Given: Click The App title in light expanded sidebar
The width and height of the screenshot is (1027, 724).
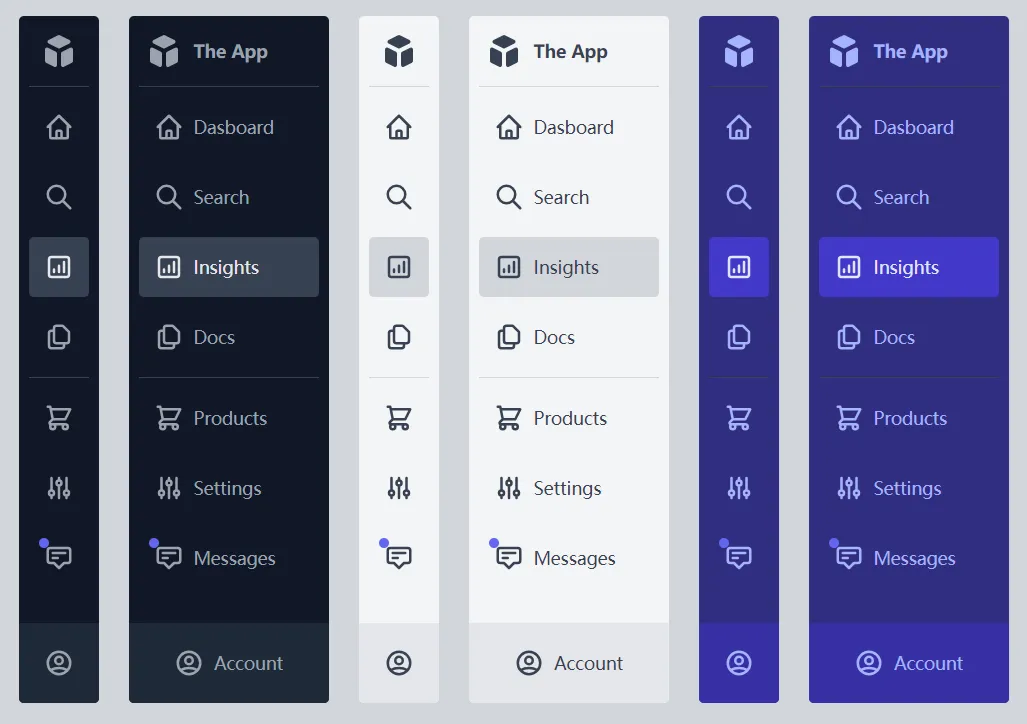Looking at the screenshot, I should [570, 52].
